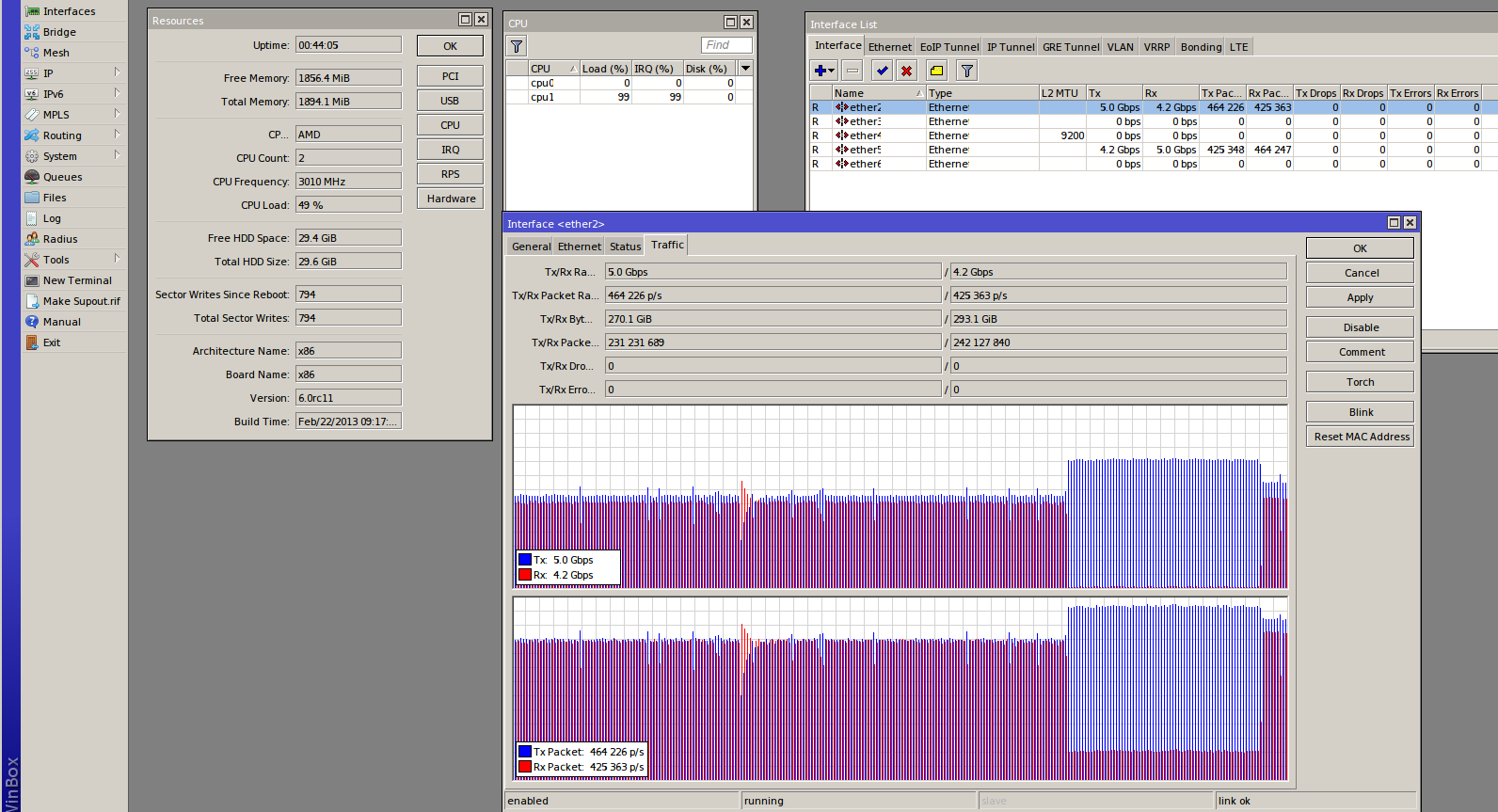The height and width of the screenshot is (812, 1498).
Task: Click the red X disable icon
Action: [x=906, y=71]
